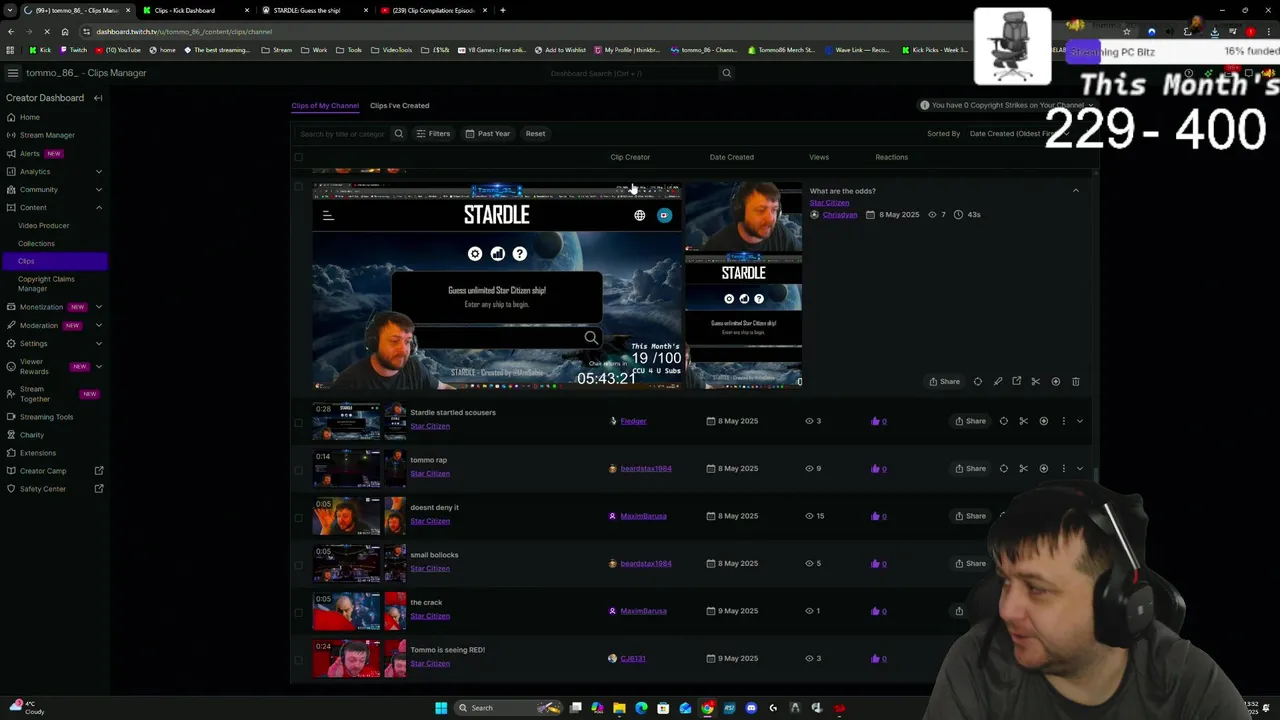Click circular target icon of expanded clip
The width and height of the screenshot is (1280, 720).
[x=978, y=381]
